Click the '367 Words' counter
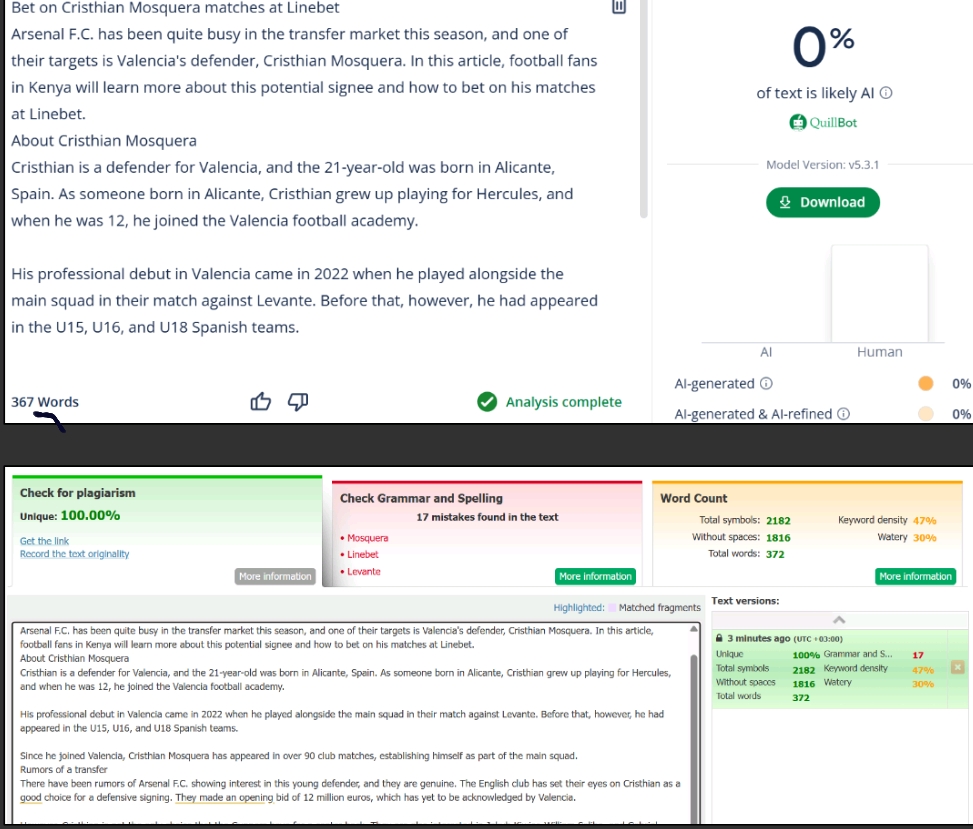Viewport: 973px width, 829px height. click(x=45, y=402)
